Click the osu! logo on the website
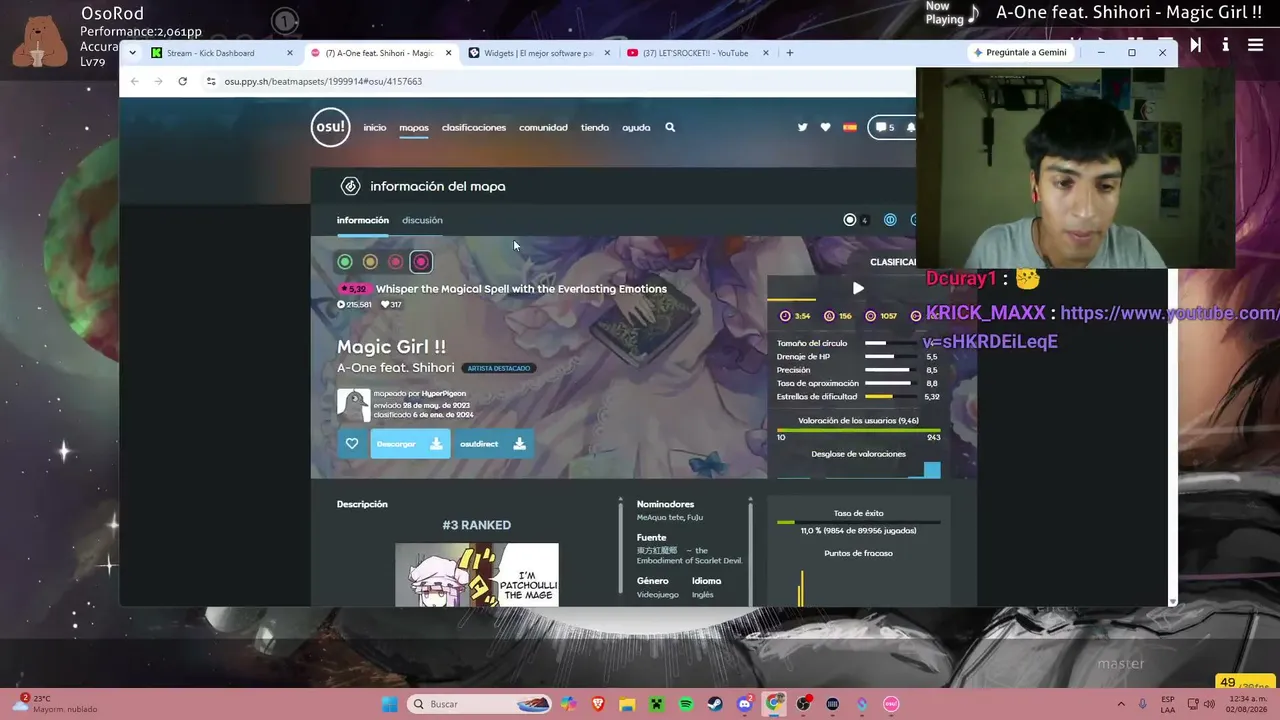 [330, 127]
